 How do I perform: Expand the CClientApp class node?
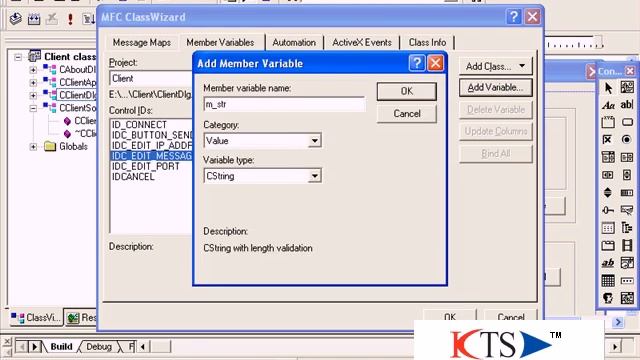point(33,82)
